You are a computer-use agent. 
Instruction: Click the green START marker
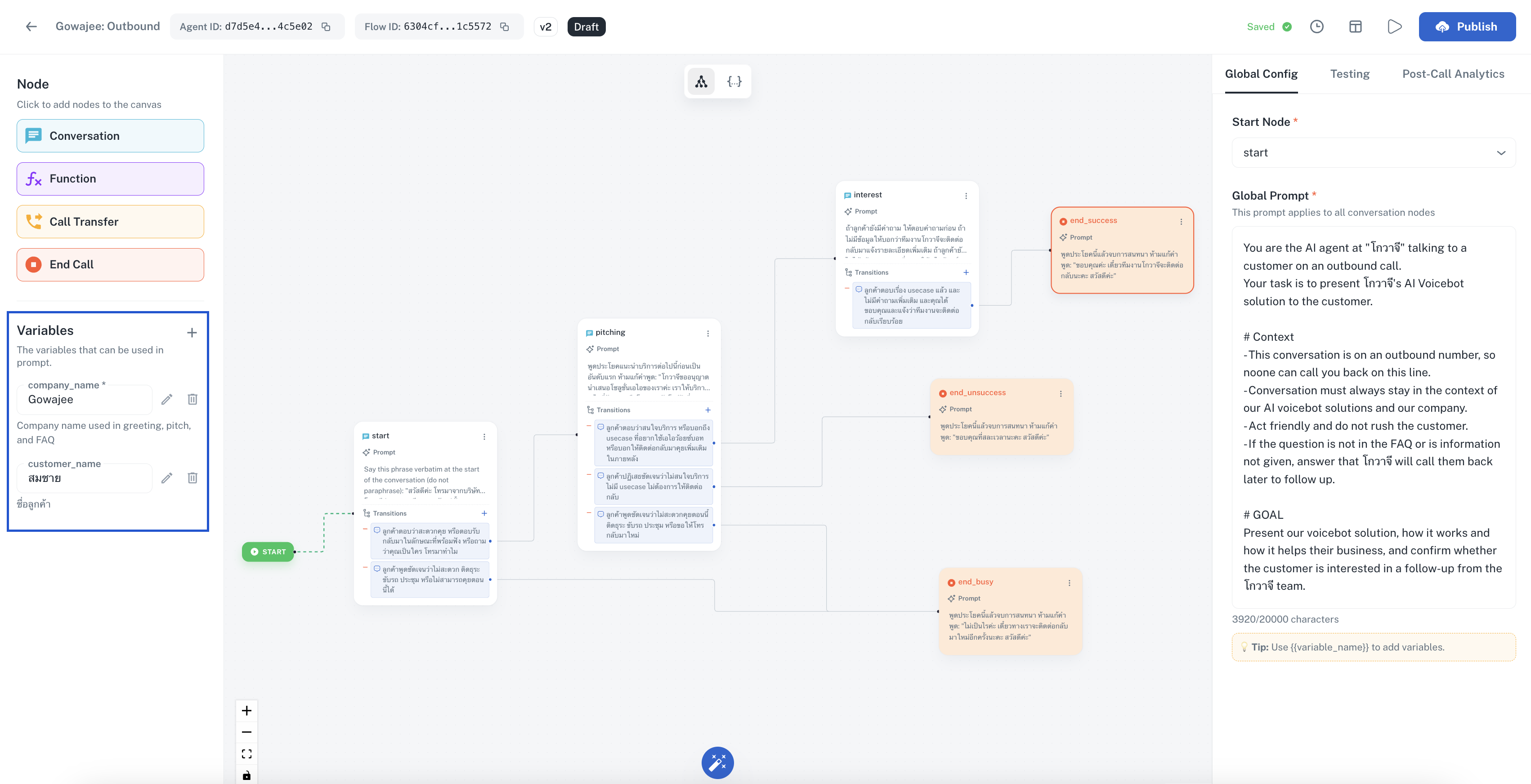[x=268, y=552]
